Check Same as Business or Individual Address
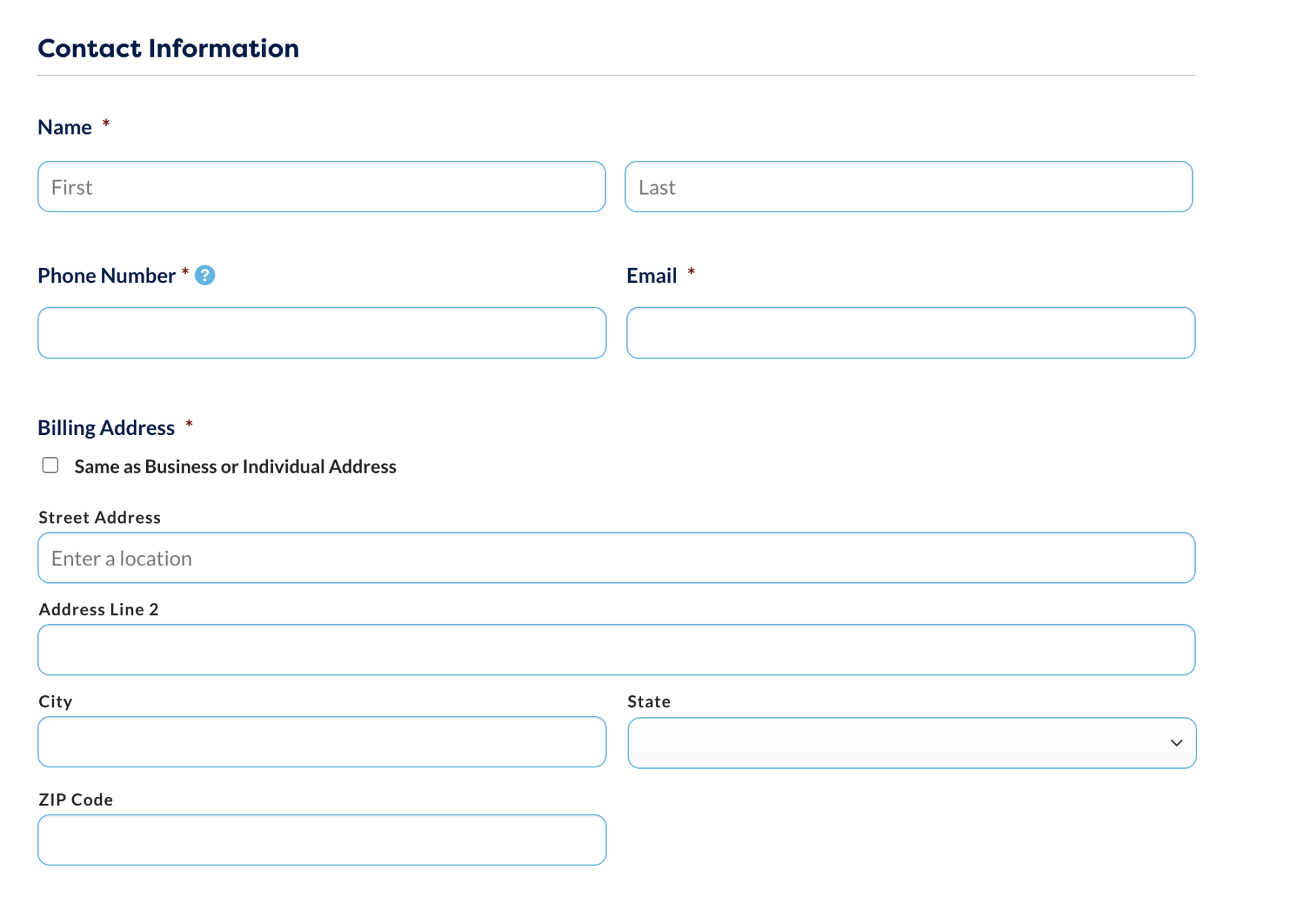 pyautogui.click(x=51, y=465)
